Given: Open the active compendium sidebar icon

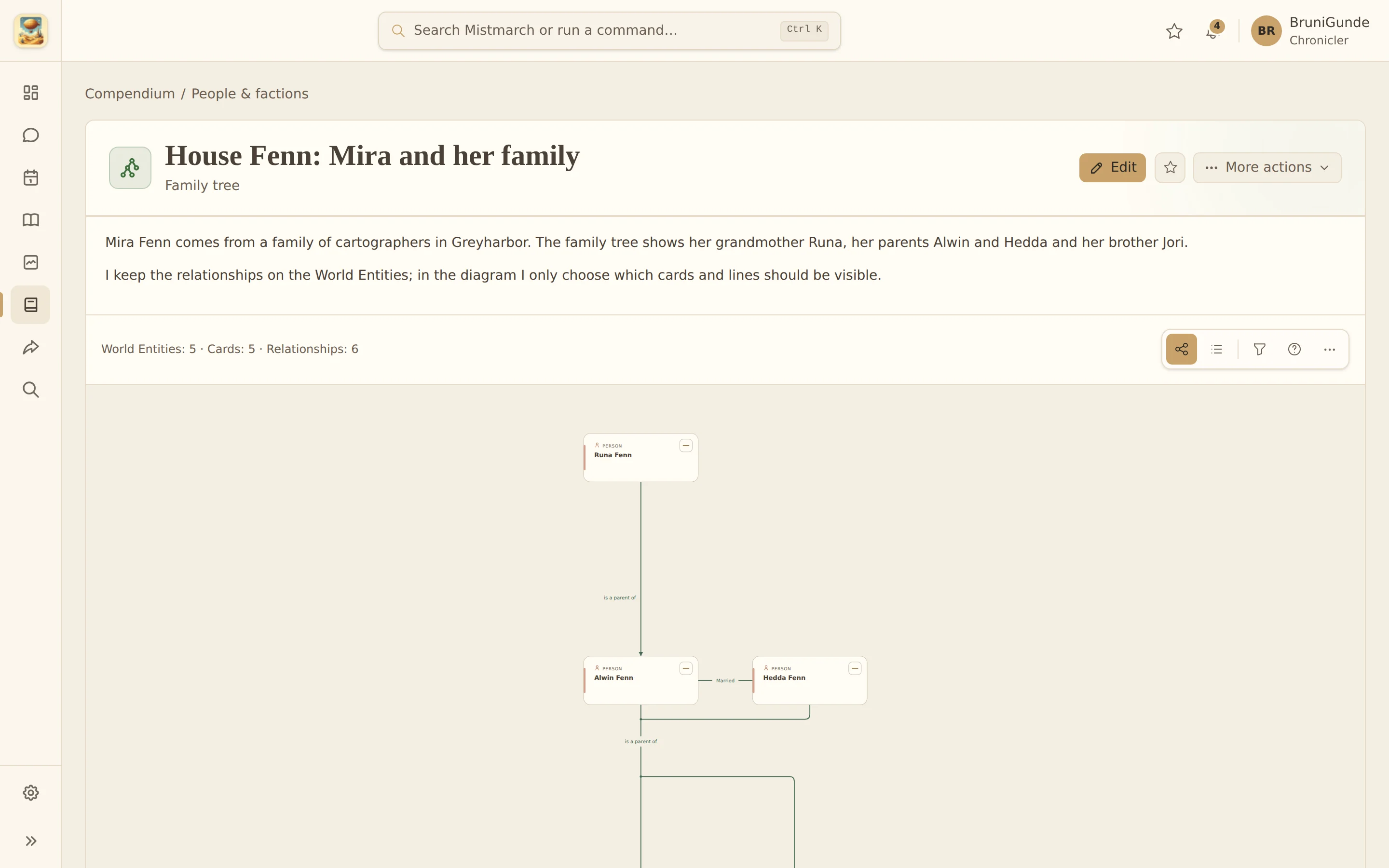Looking at the screenshot, I should [30, 305].
